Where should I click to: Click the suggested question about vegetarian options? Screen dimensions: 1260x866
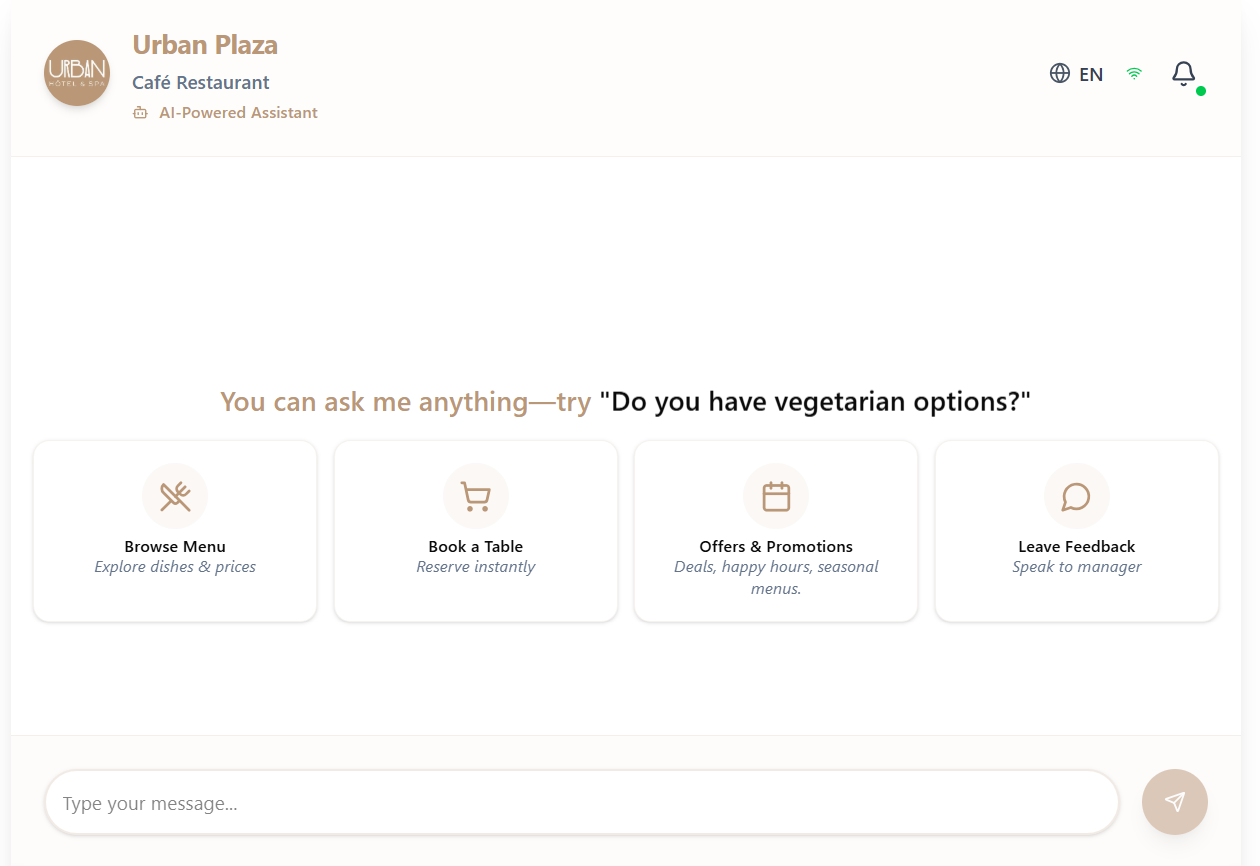pos(814,400)
